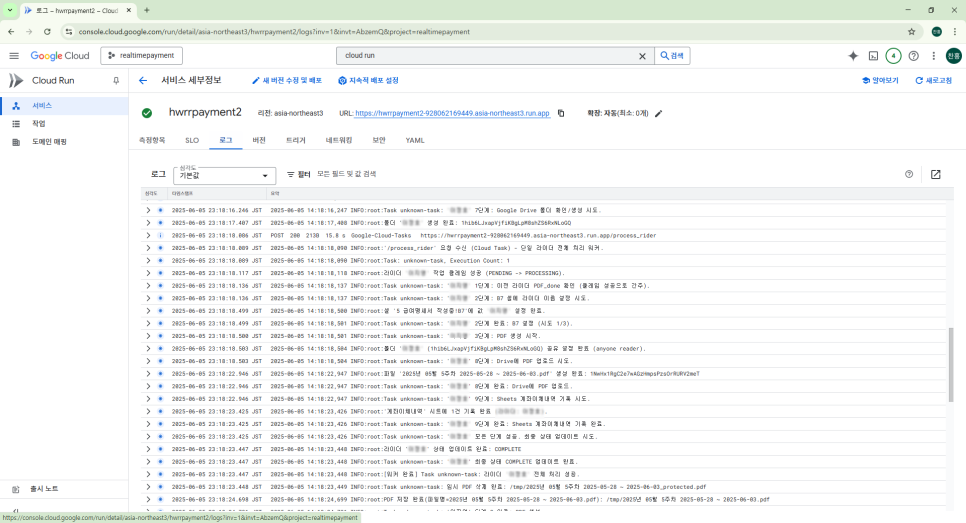Viewport: 966px width, 523px height.
Task: Open the help question mark icon in header
Action: 914,56
